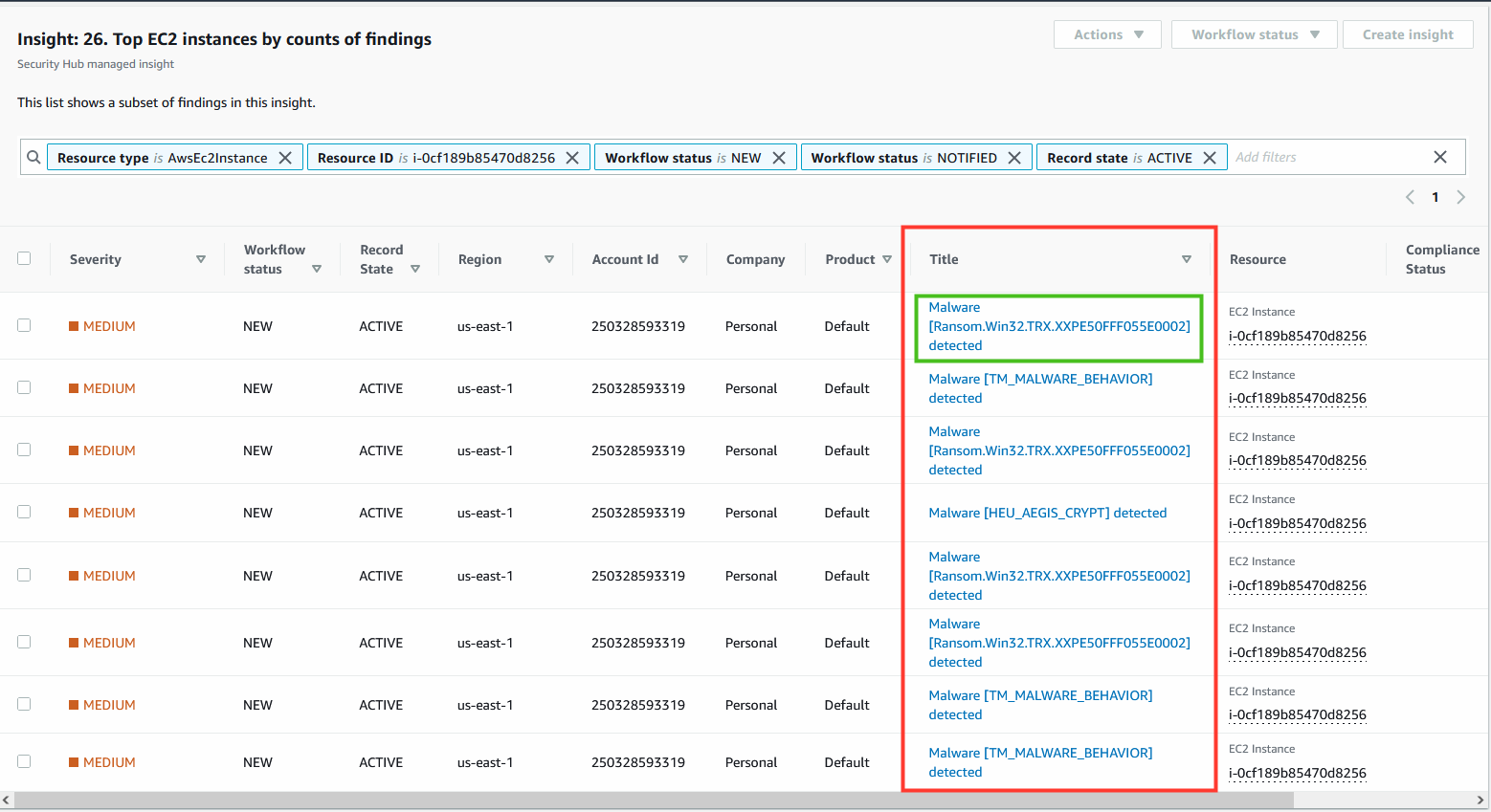
Task: Click us-east-1 region in second row
Action: point(485,388)
